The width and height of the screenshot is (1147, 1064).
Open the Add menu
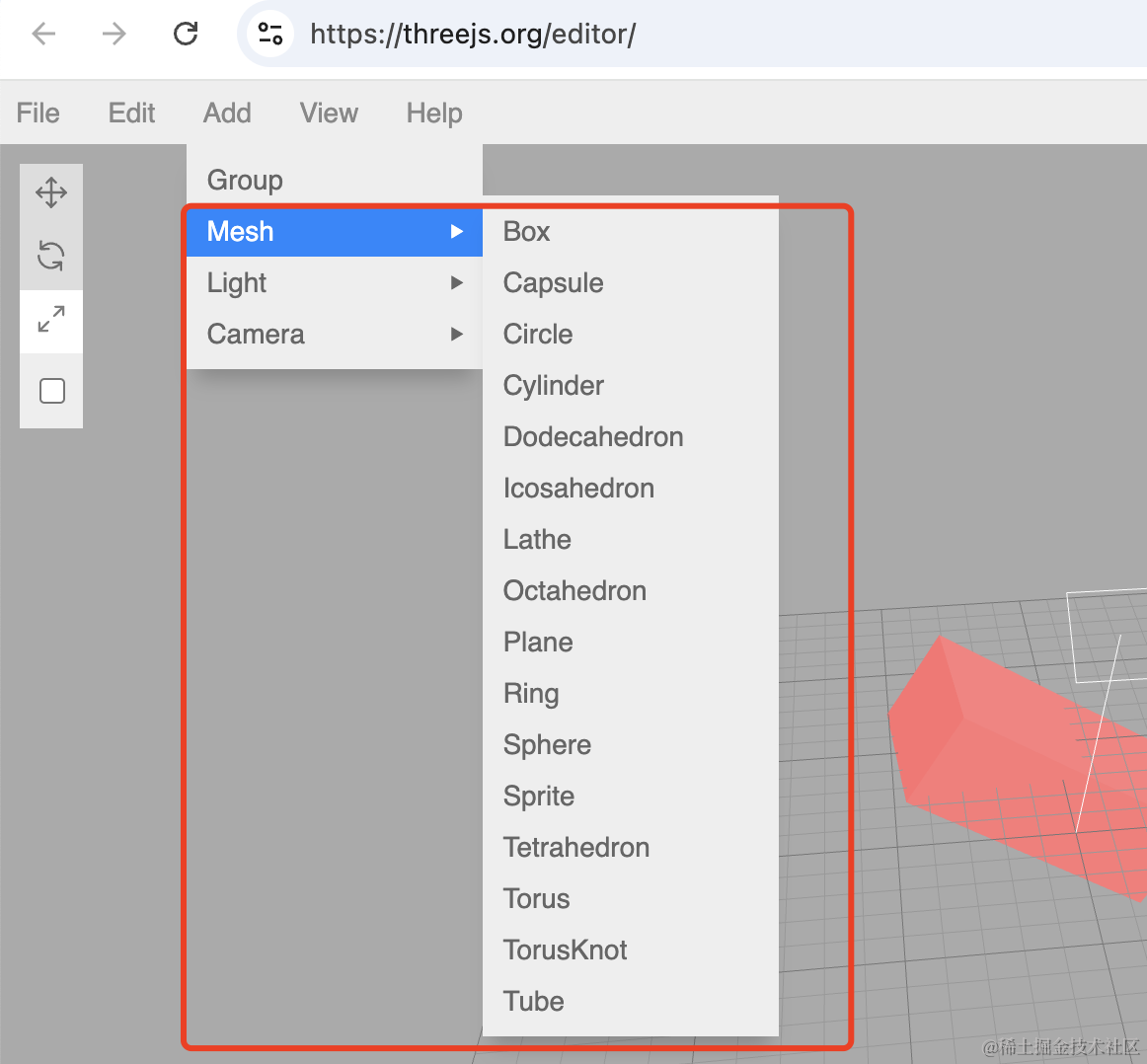(x=227, y=114)
